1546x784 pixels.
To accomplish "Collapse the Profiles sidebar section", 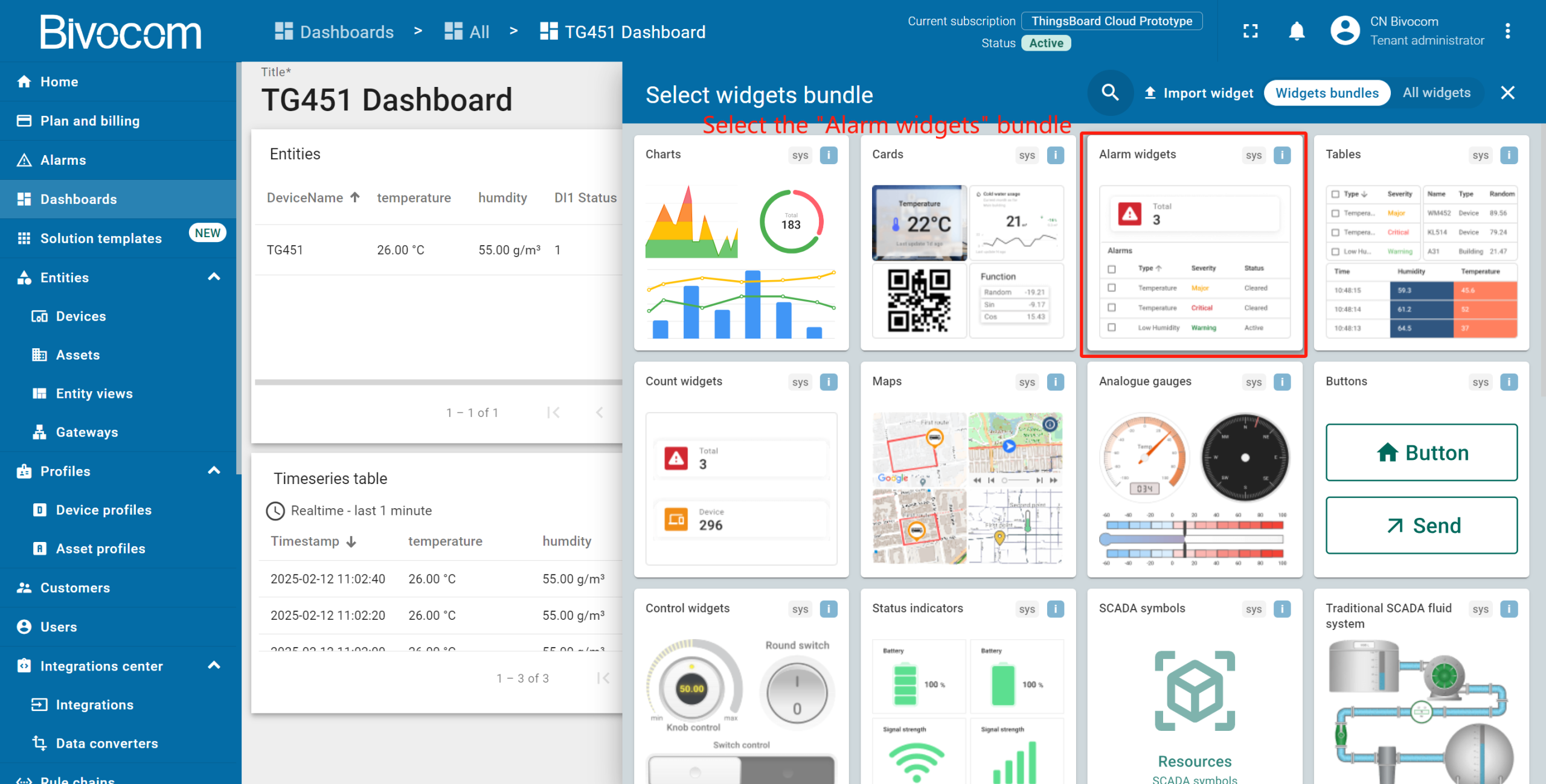I will 214,471.
